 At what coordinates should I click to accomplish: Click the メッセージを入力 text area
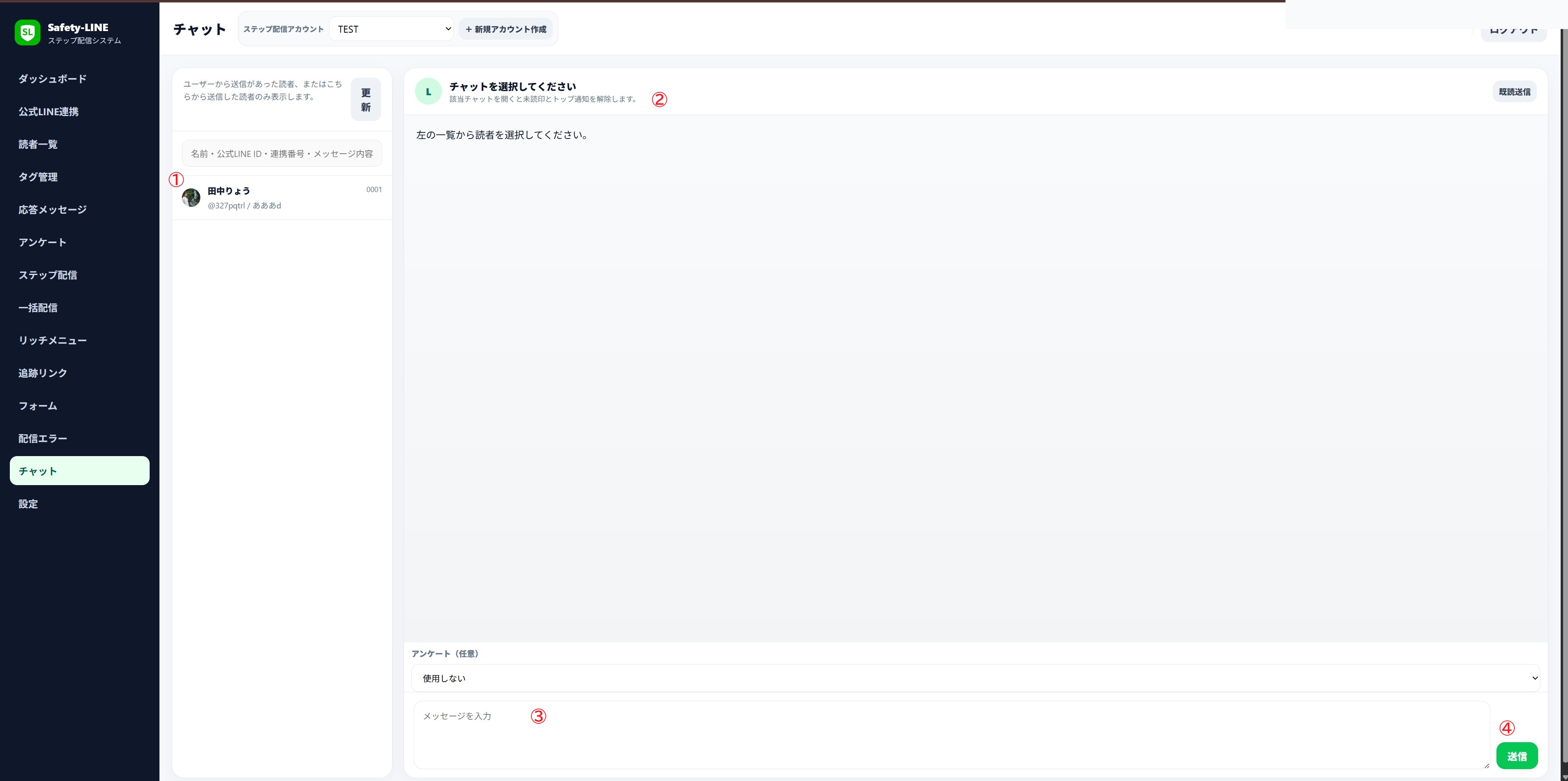point(952,735)
